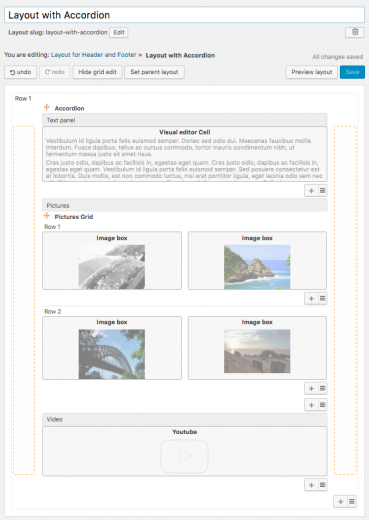Open Layout for Header and Footer link

click(93, 55)
